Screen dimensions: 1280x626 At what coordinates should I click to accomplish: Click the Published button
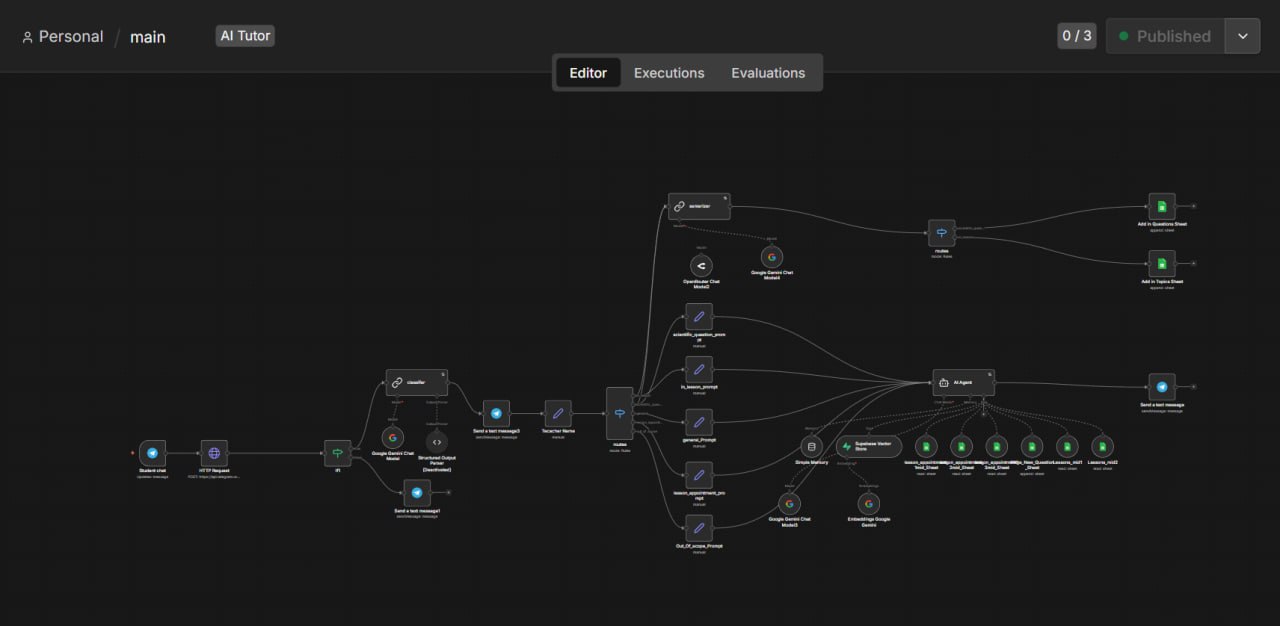tap(1166, 36)
